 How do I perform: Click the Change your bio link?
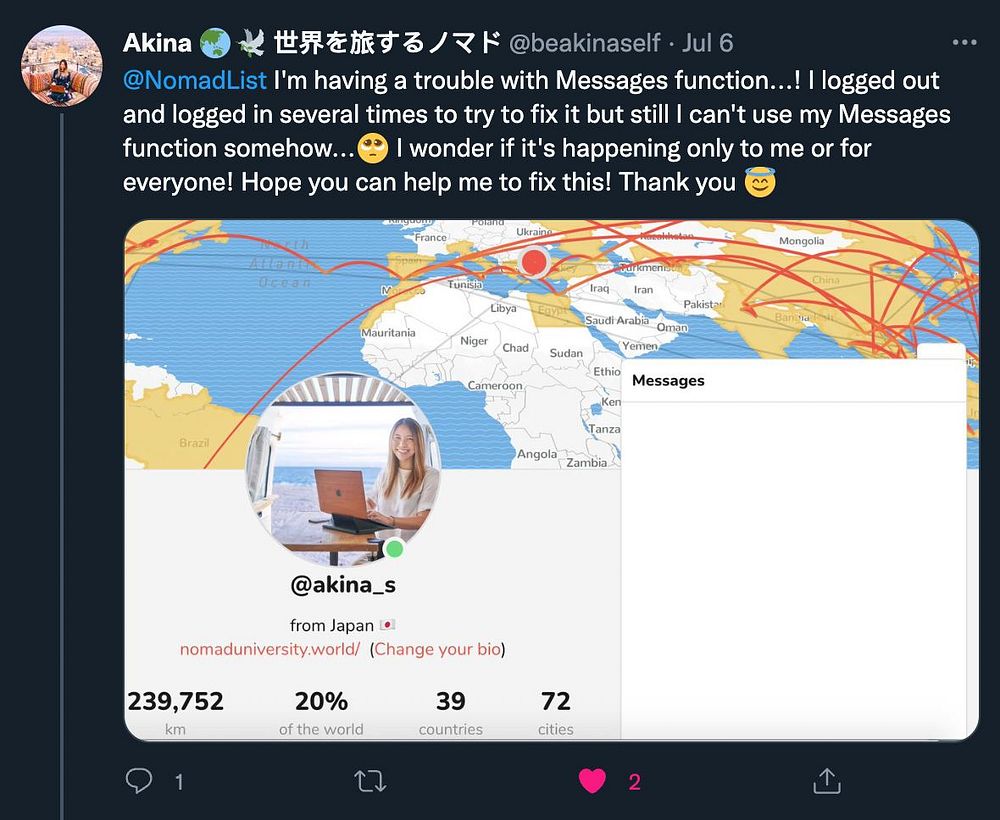(x=437, y=649)
